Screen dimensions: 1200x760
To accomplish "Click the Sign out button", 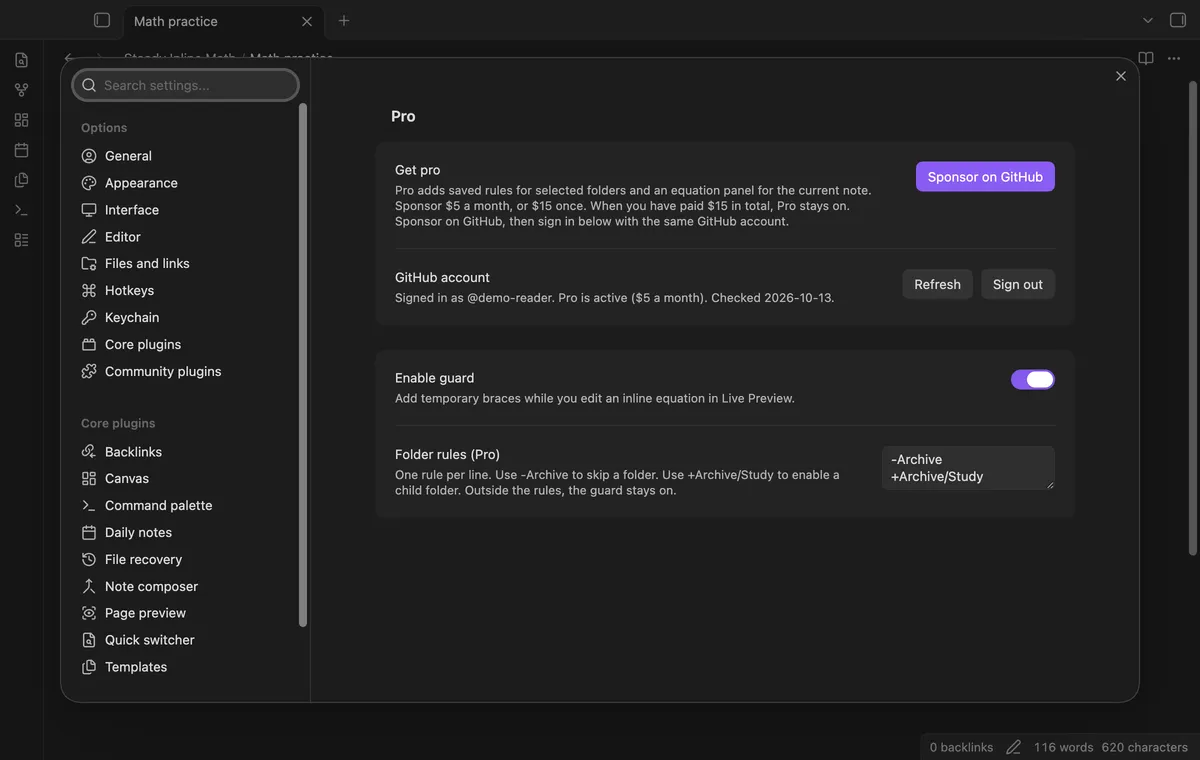I will (1018, 284).
